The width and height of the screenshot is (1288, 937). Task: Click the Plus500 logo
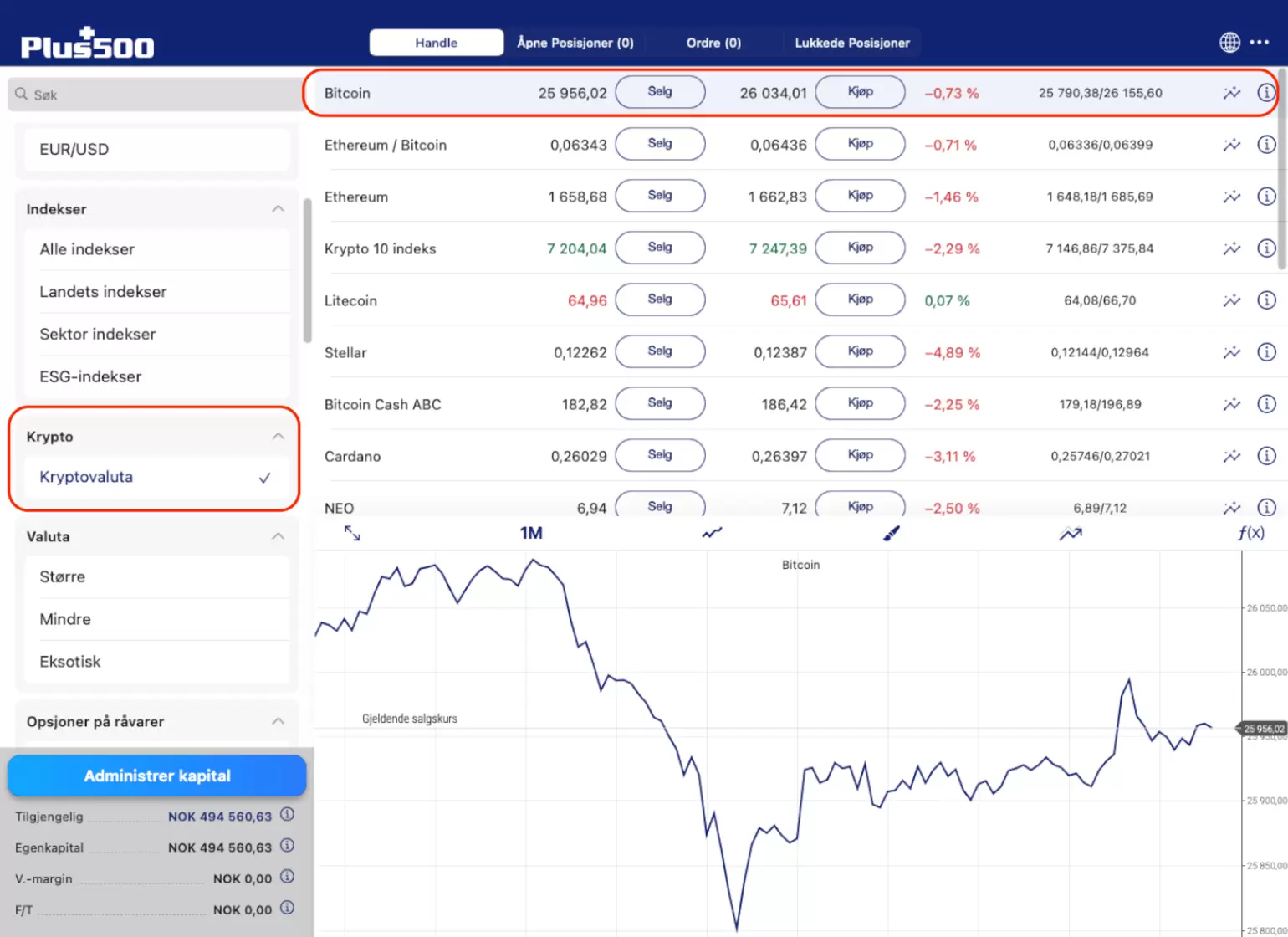coord(88,44)
